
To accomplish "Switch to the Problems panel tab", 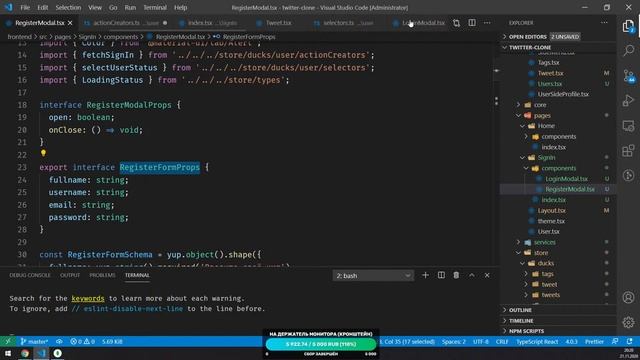I will point(102,276).
